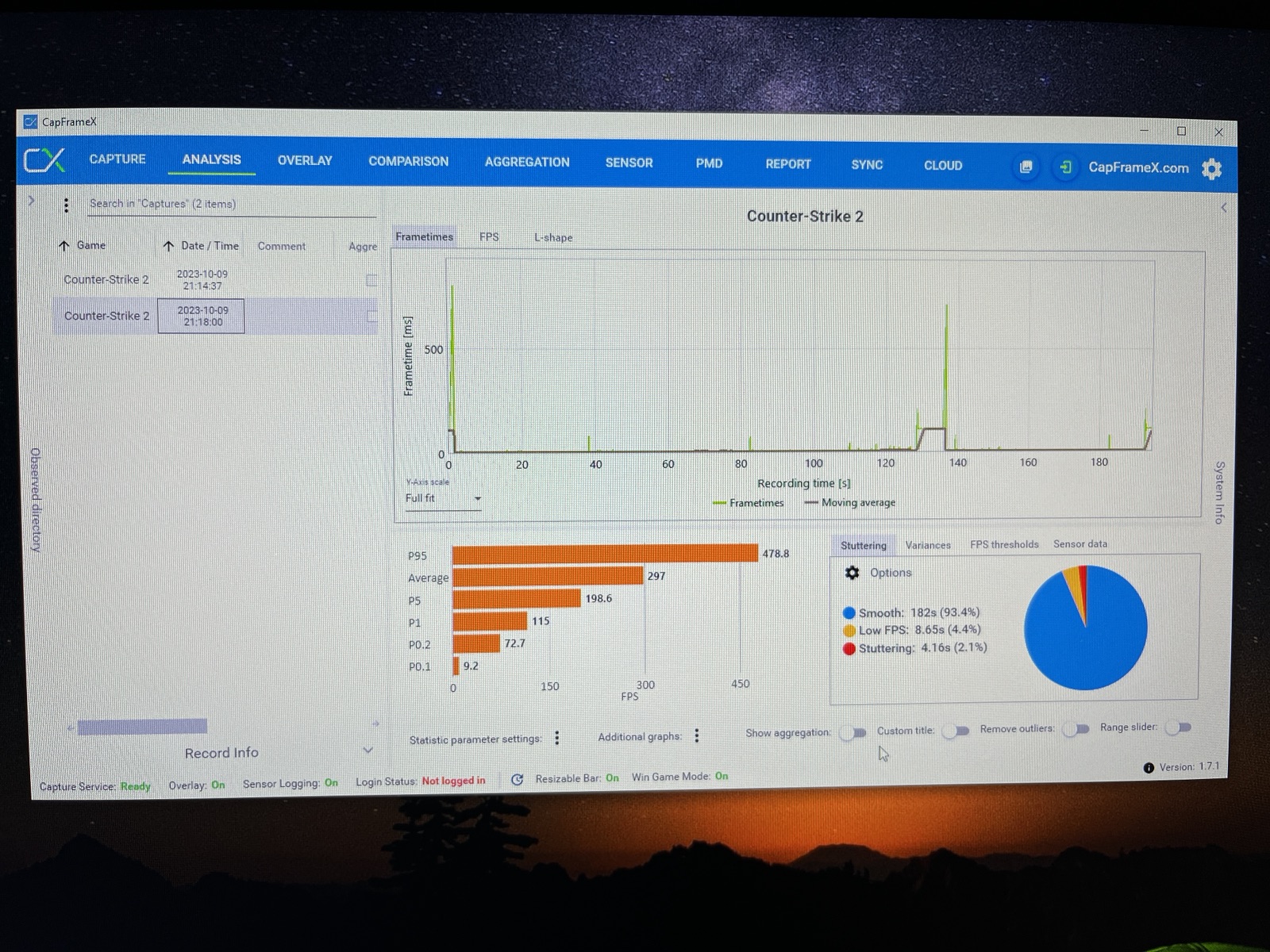Switch to the COMPARISON tab
Viewport: 1270px width, 952px height.
(409, 161)
